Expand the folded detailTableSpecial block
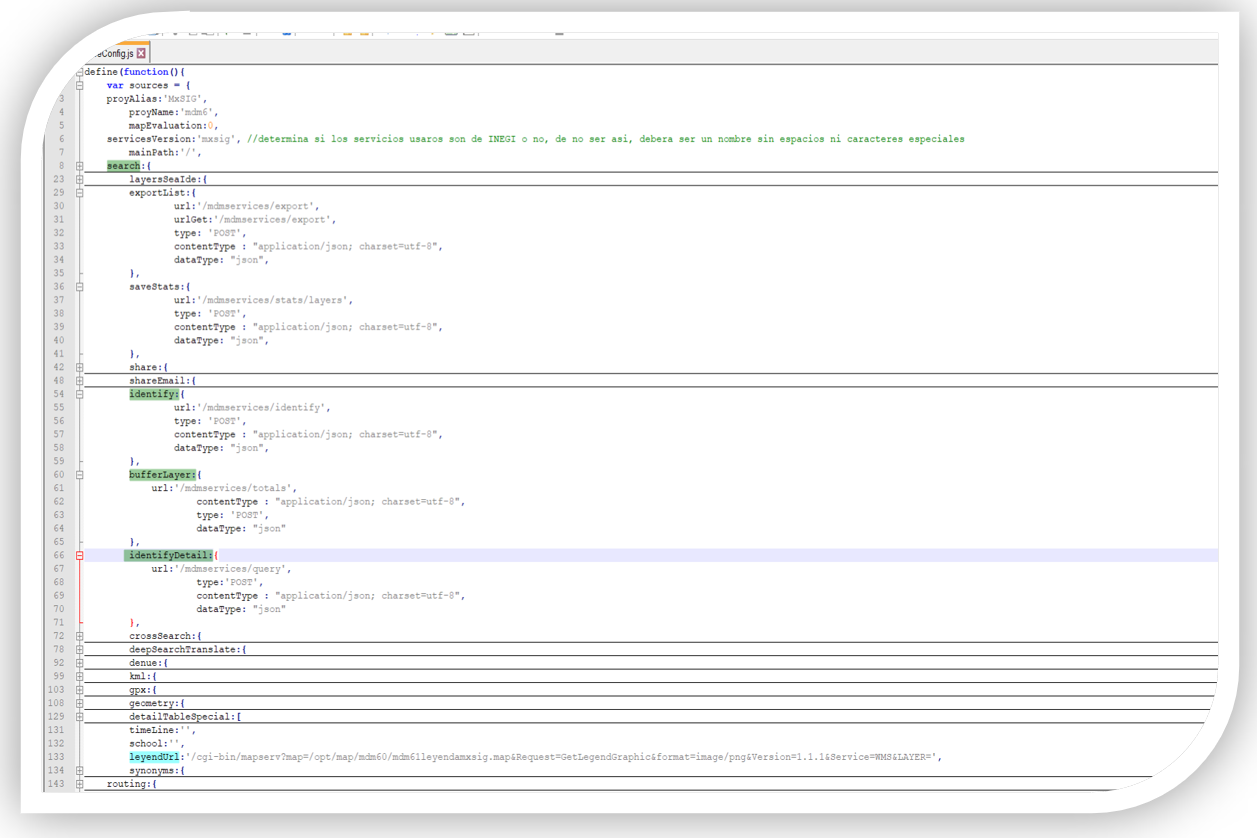Image resolution: width=1257 pixels, height=838 pixels. [x=79, y=718]
